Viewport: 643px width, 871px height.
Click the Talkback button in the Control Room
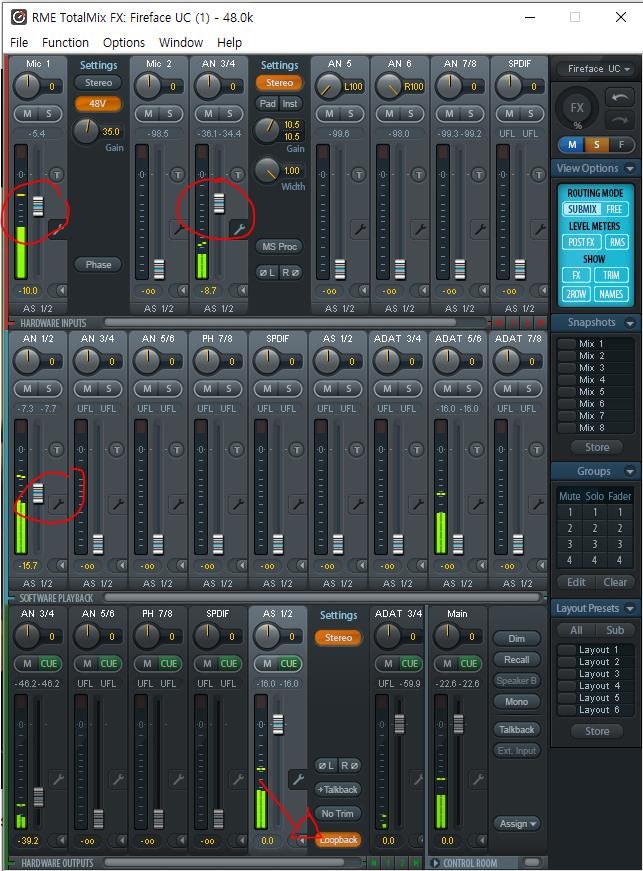(x=516, y=729)
